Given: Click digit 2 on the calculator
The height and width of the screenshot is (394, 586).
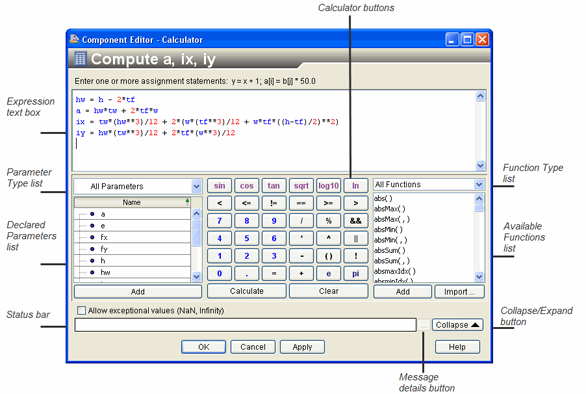Looking at the screenshot, I should tap(247, 256).
